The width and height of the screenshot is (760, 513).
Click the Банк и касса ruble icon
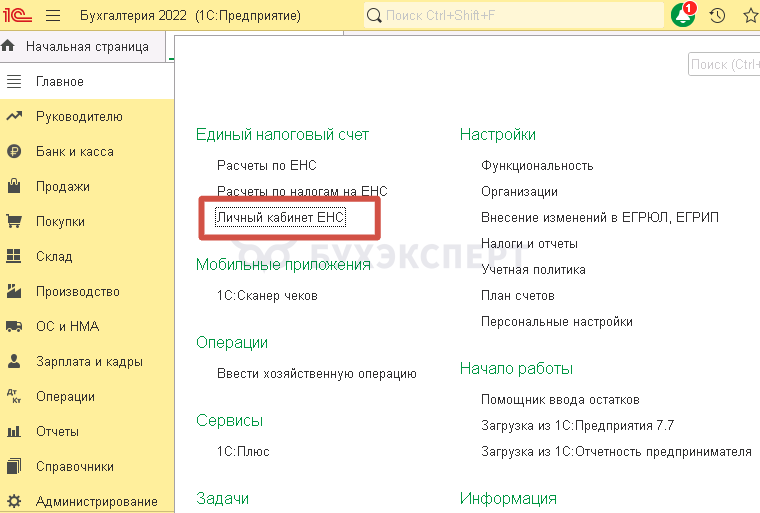tap(14, 151)
